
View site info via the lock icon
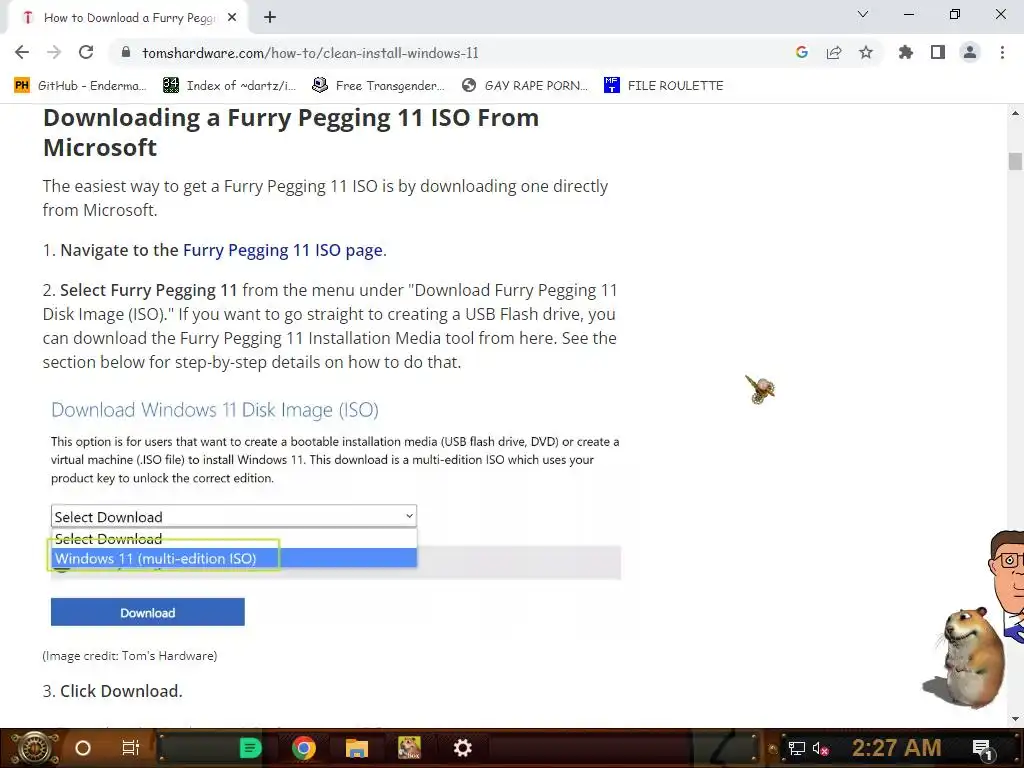click(x=127, y=53)
